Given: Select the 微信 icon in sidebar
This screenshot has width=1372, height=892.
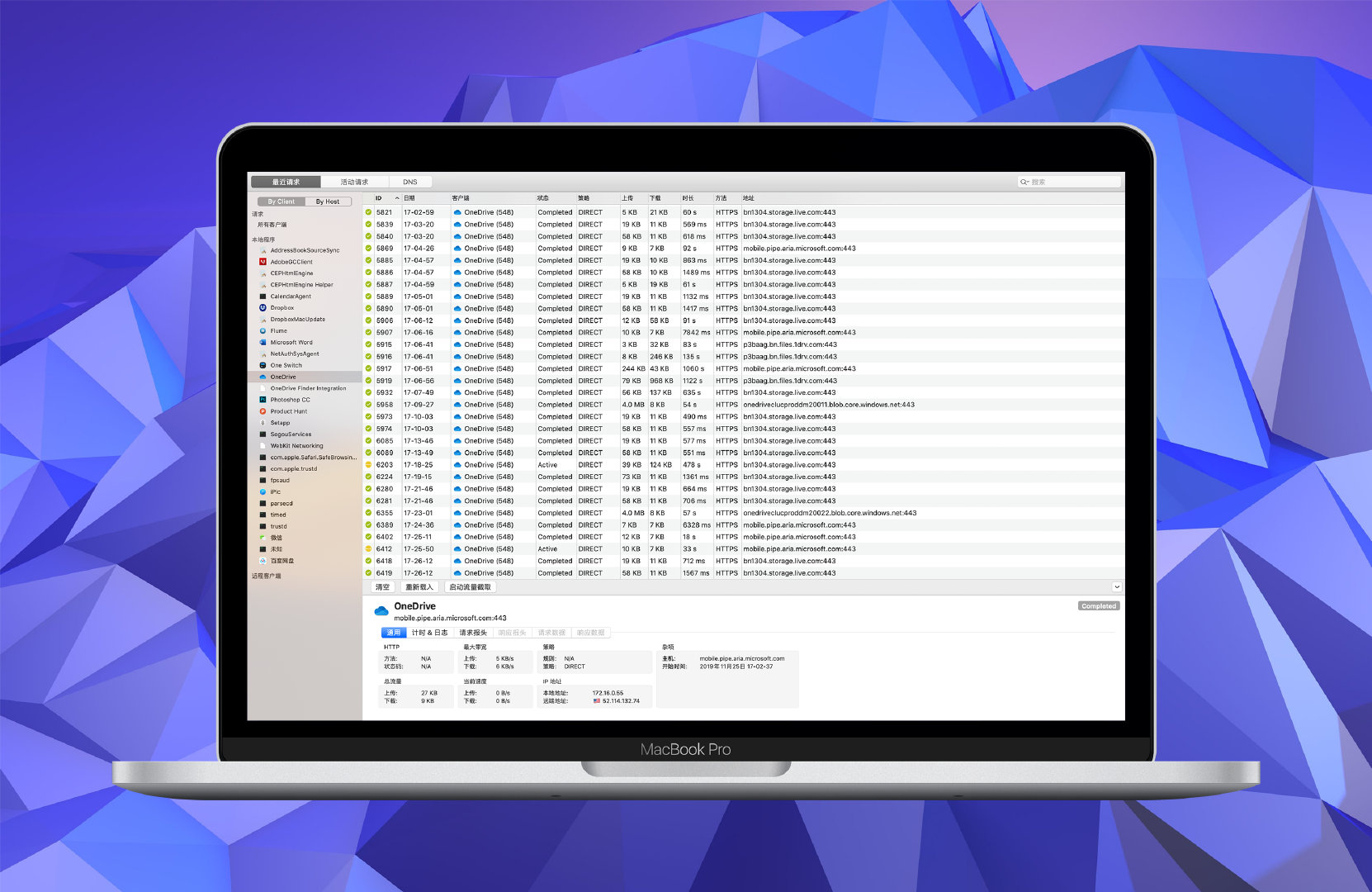Looking at the screenshot, I should (x=263, y=538).
